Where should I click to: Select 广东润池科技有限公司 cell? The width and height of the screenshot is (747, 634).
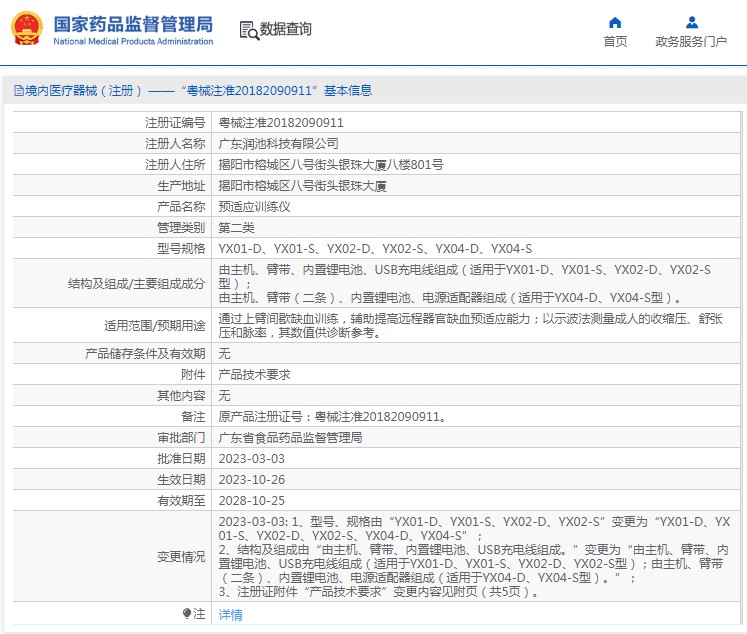pyautogui.click(x=278, y=144)
